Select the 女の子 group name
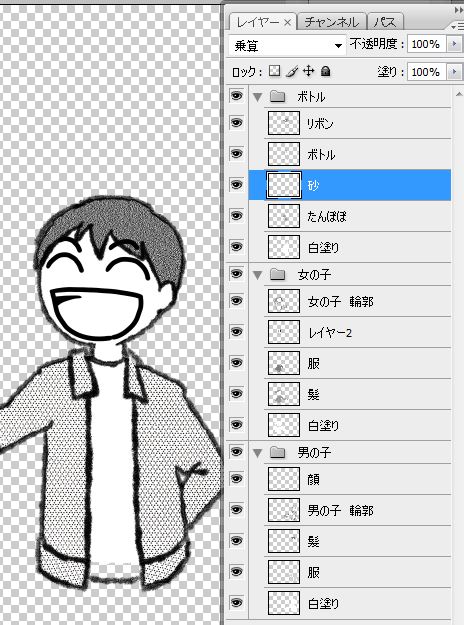464x625 pixels. [x=315, y=275]
